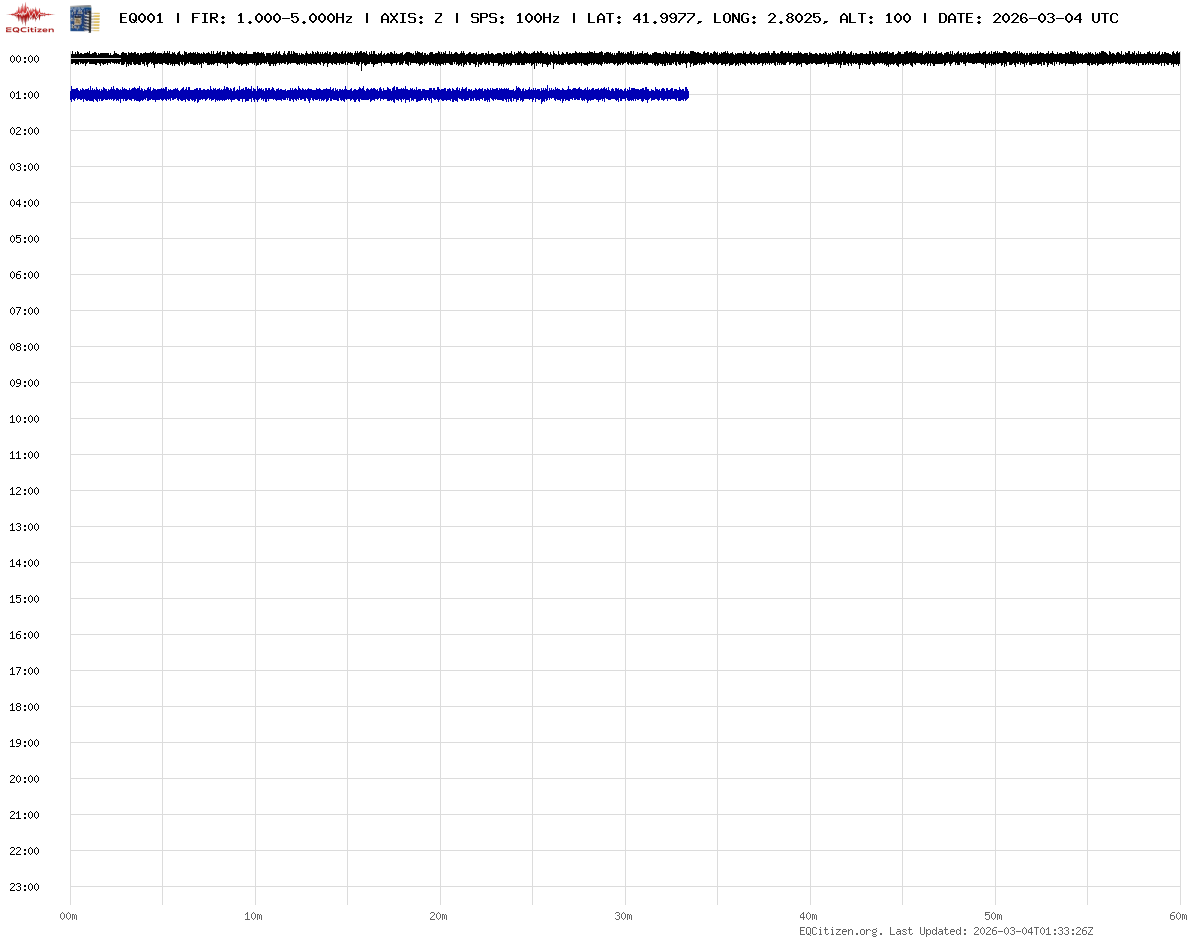Click the 00:00 hour row label
Viewport: 1200px width, 940px height.
[x=24, y=59]
